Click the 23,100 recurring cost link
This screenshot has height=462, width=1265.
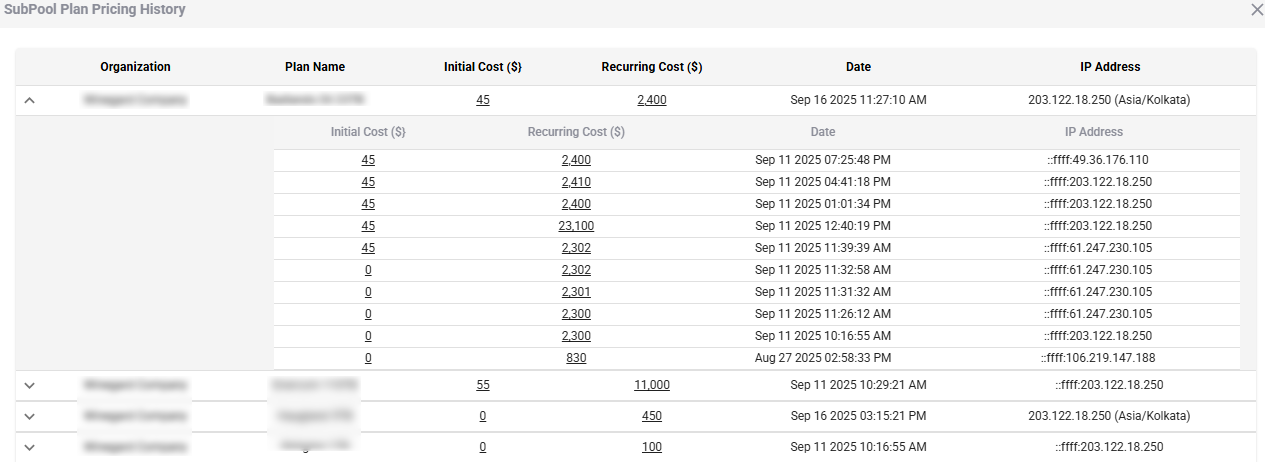[x=576, y=225]
